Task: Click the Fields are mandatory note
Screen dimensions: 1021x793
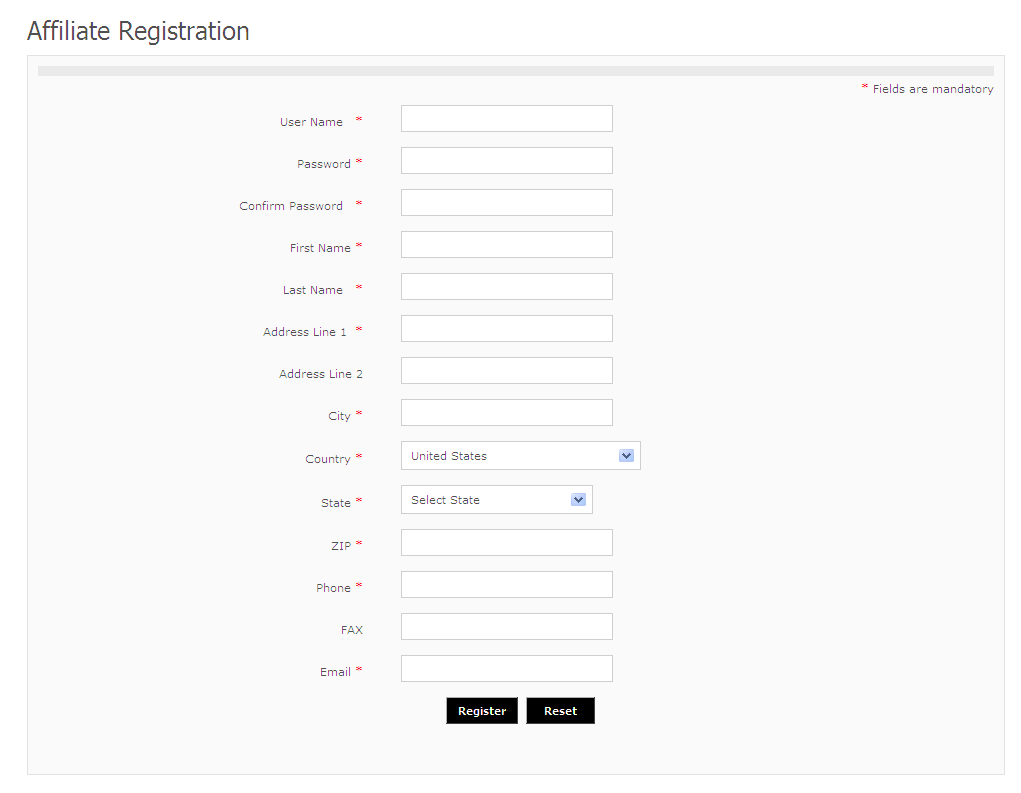Action: pyautogui.click(x=932, y=89)
